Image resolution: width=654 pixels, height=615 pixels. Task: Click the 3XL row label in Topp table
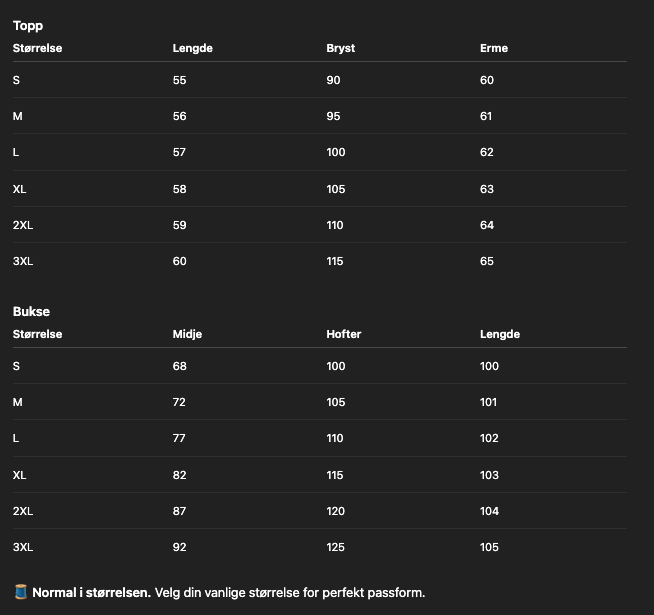click(x=23, y=261)
